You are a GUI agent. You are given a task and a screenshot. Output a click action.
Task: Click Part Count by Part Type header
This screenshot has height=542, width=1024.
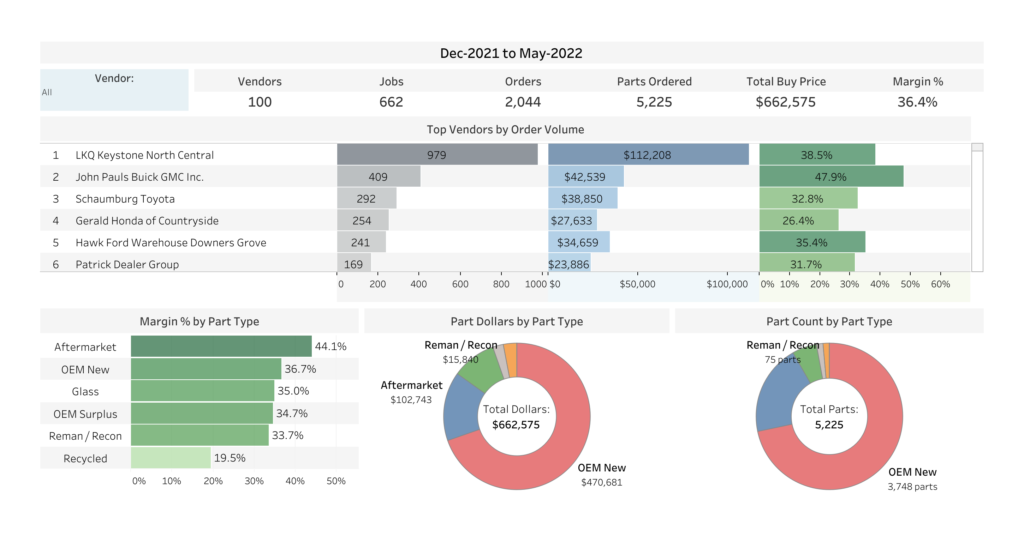tap(829, 321)
